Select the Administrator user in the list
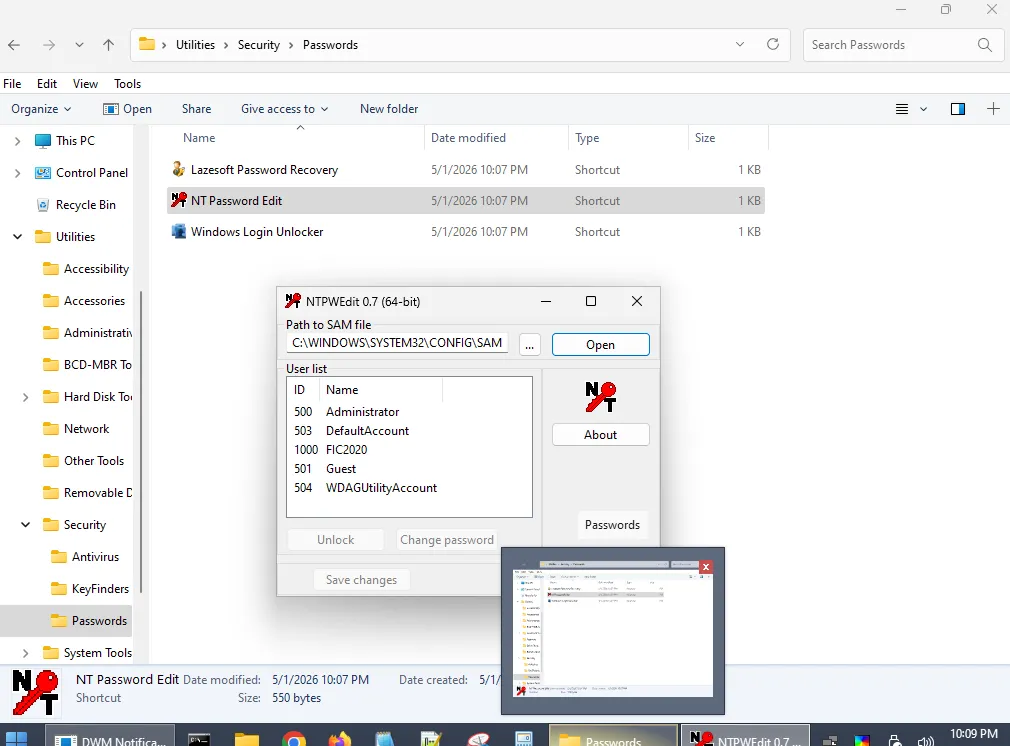 (362, 412)
